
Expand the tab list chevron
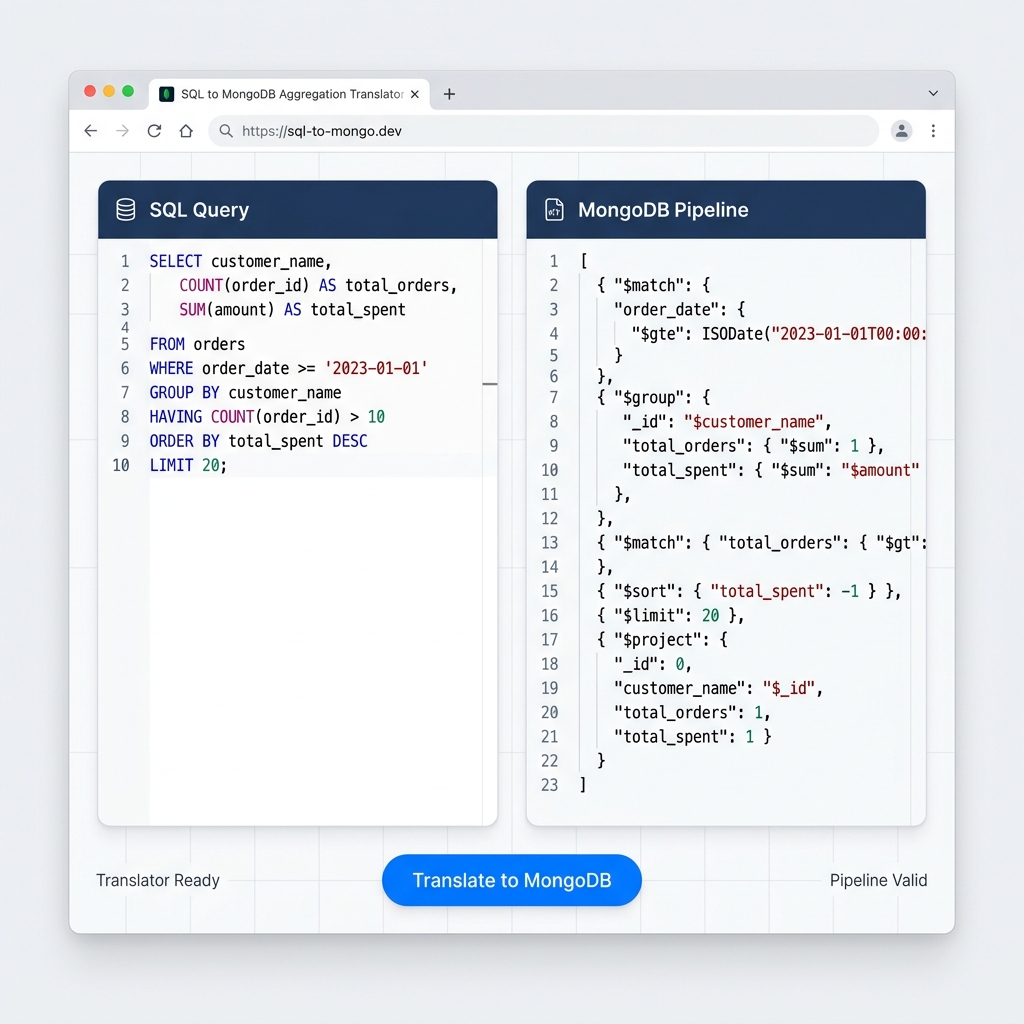[933, 93]
